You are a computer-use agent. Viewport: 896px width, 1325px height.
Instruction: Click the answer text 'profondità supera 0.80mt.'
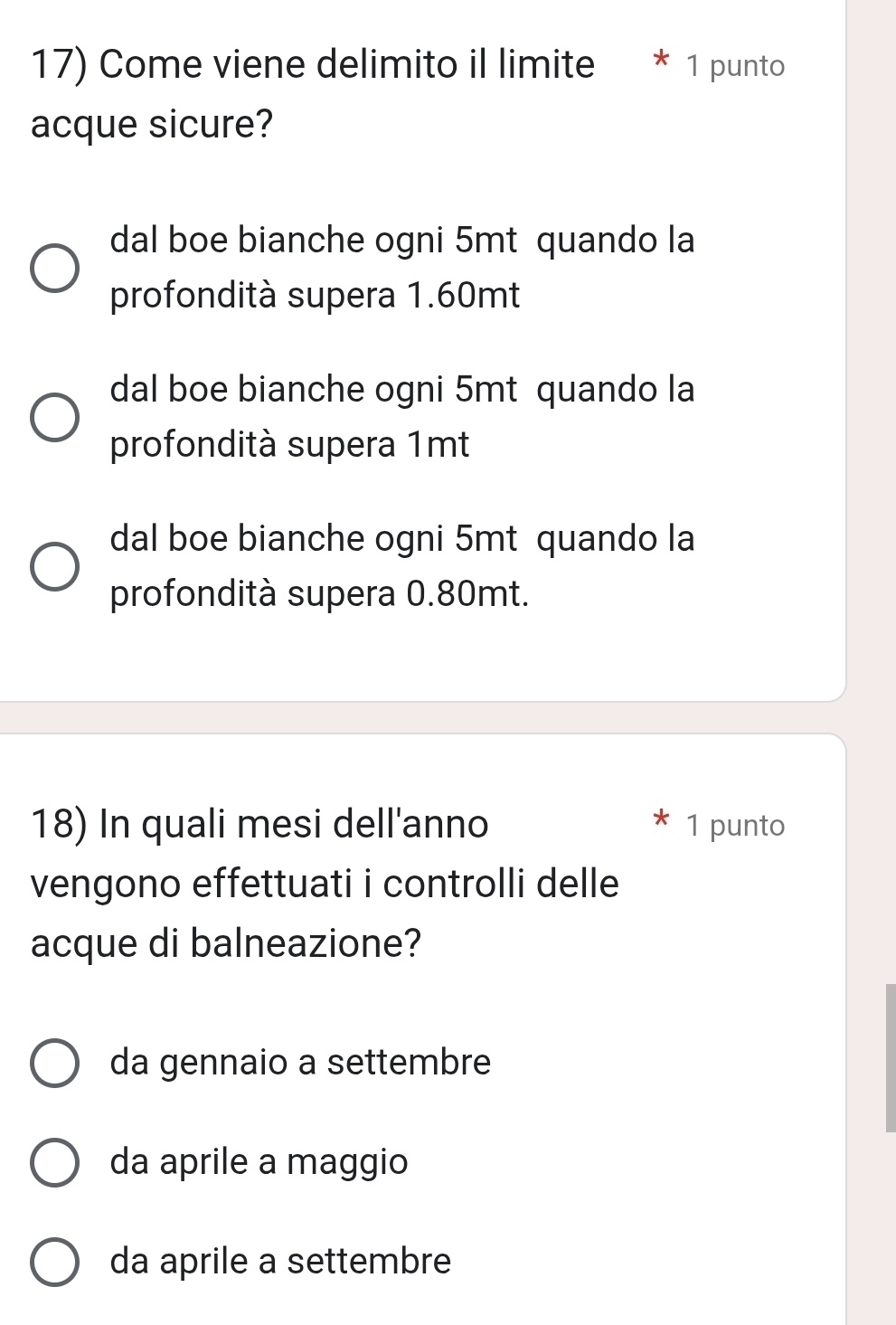tap(319, 594)
